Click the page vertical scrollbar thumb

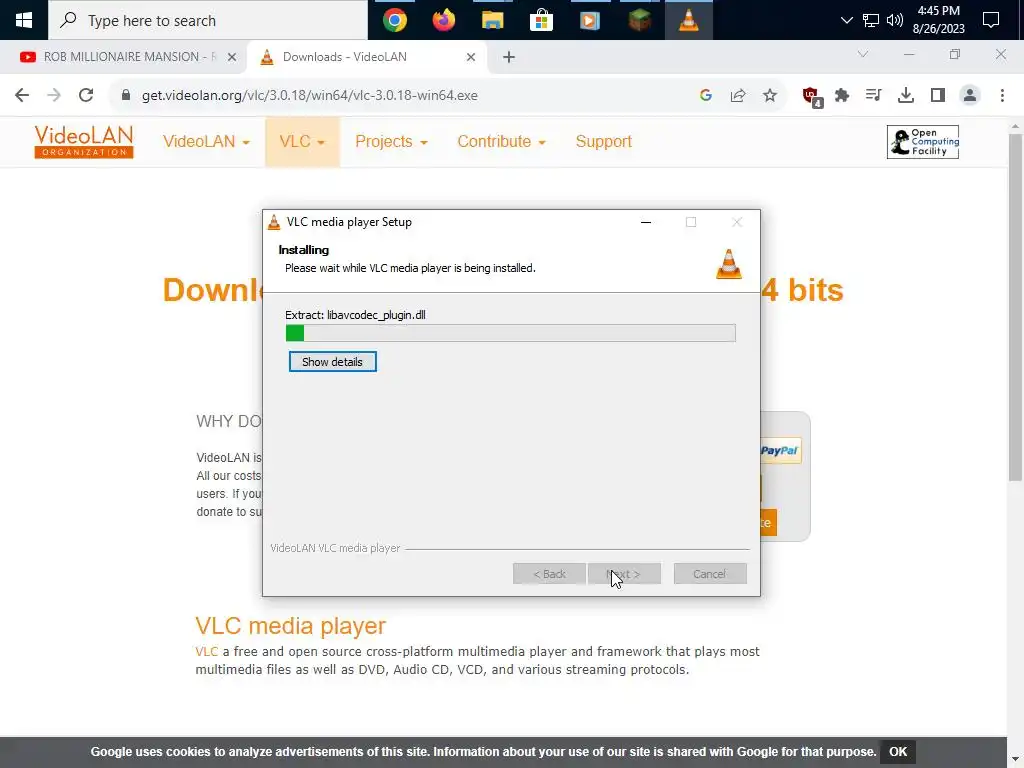coord(1015,307)
